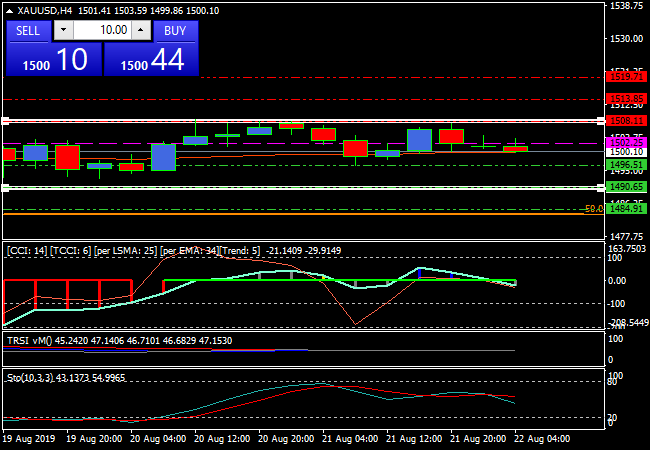Viewport: 650px width, 450px height.
Task: Click the 10.00 volume input field
Action: pyautogui.click(x=100, y=30)
